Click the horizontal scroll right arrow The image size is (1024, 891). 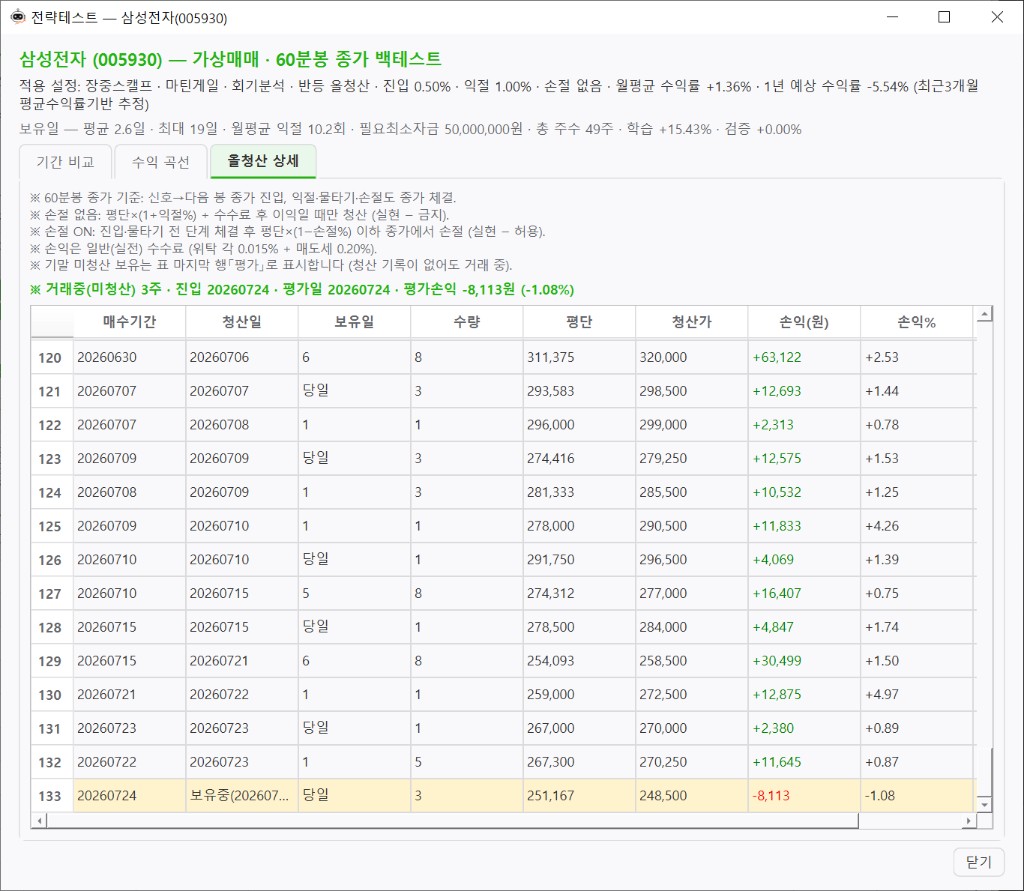click(968, 820)
